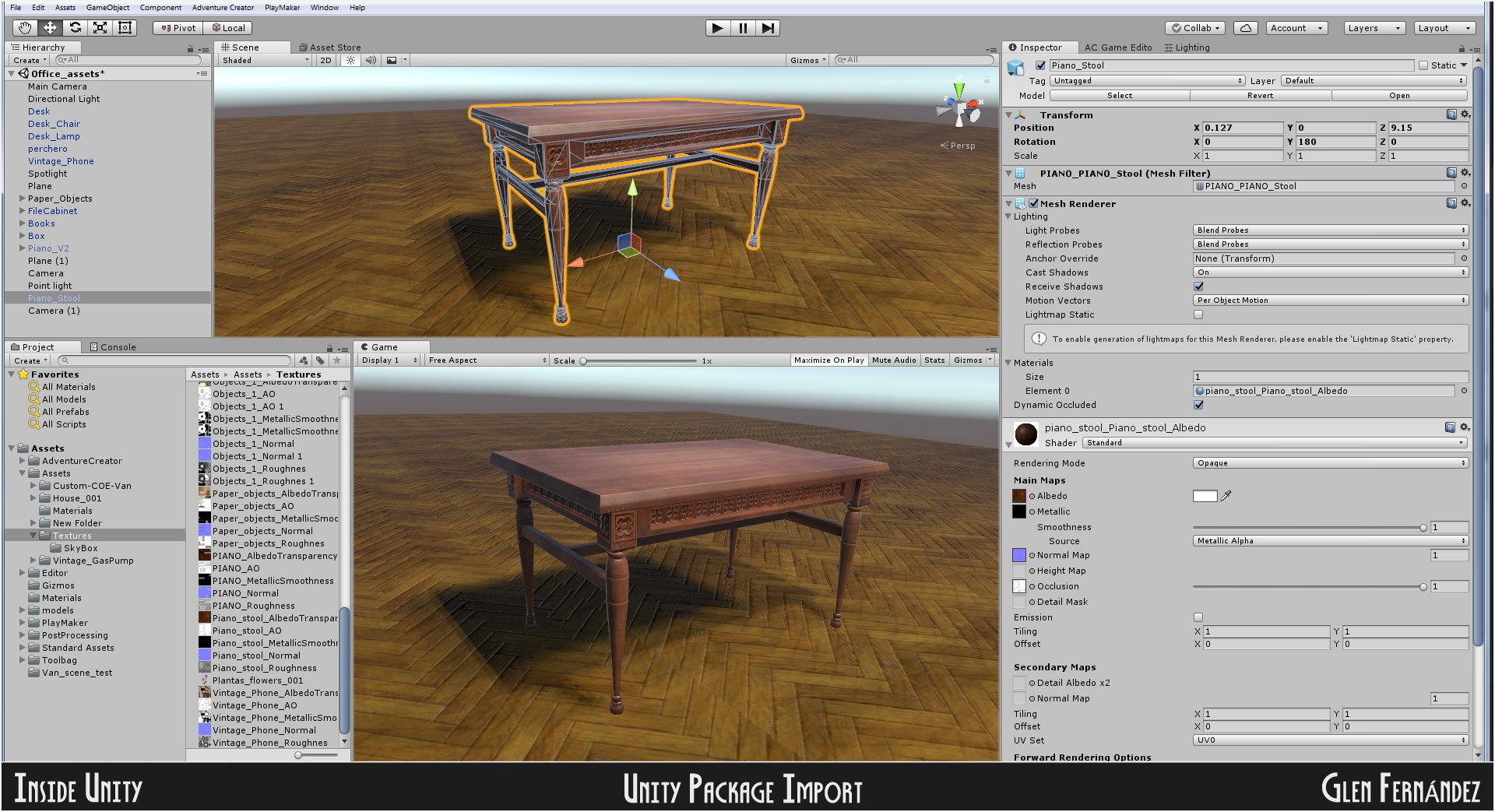Open Cast Shadows dropdown

pyautogui.click(x=1331, y=272)
